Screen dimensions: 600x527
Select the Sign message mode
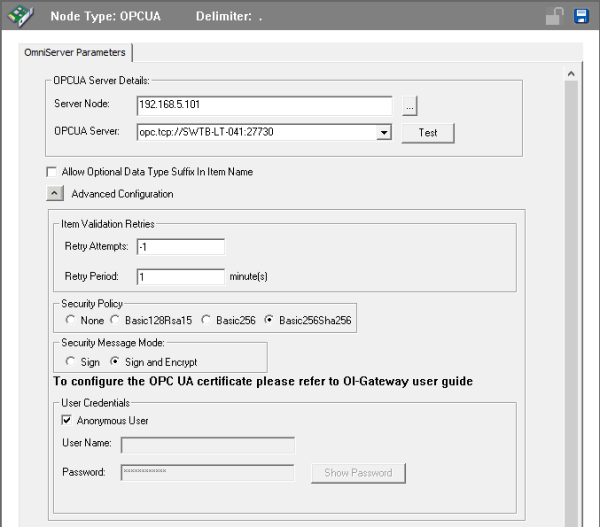click(x=70, y=361)
